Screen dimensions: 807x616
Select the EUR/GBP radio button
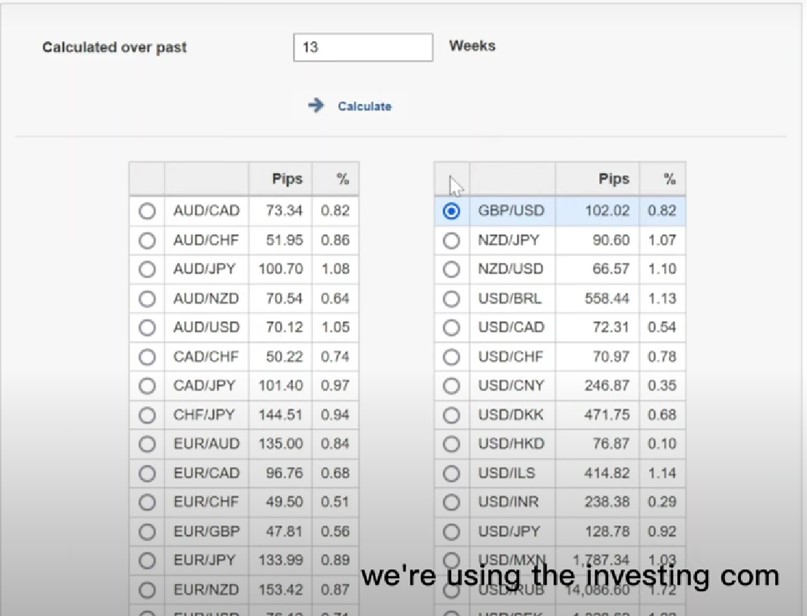coord(147,531)
